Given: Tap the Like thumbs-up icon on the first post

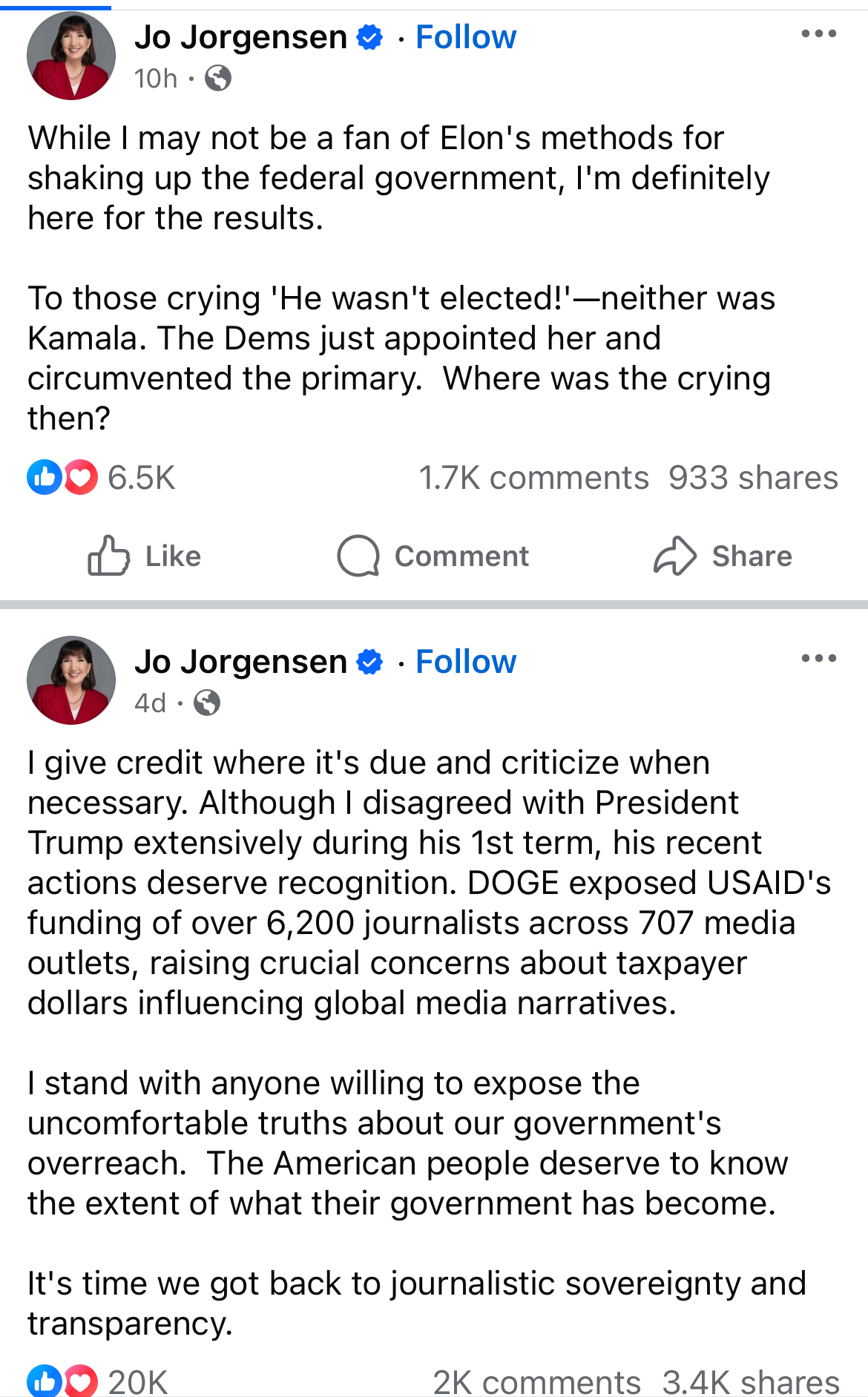Looking at the screenshot, I should pos(108,556).
